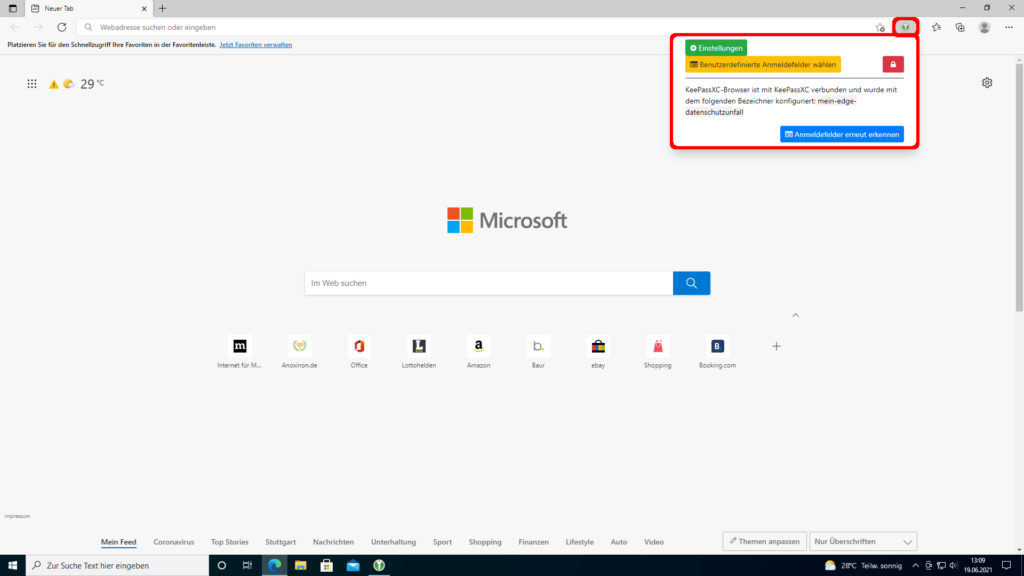Viewport: 1024px width, 576px height.
Task: Add a new quick link tile
Action: click(776, 346)
